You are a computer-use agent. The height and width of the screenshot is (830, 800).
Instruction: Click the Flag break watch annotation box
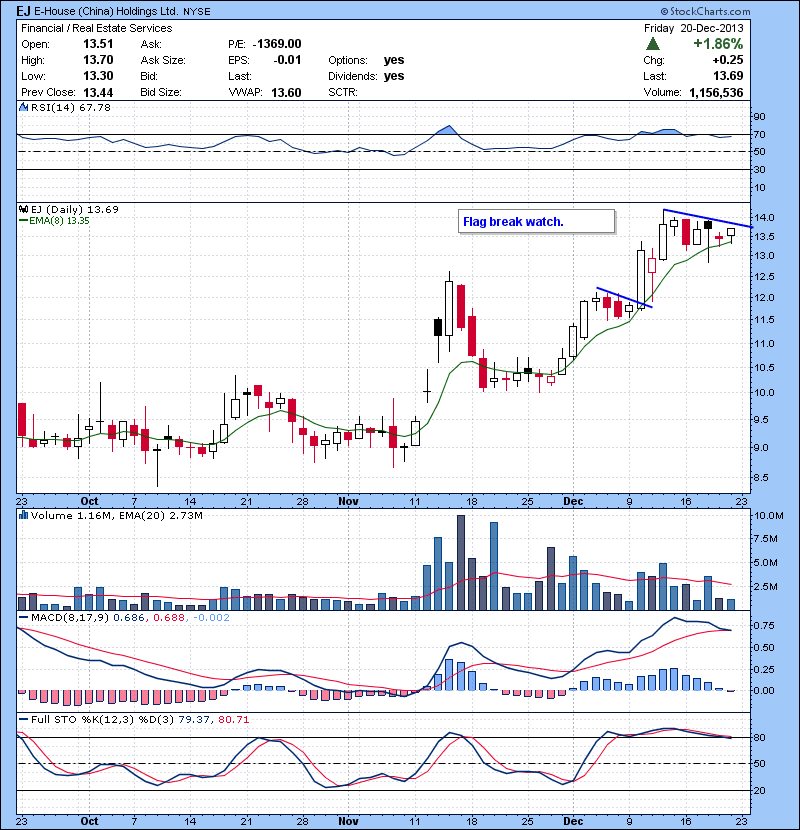pyautogui.click(x=536, y=221)
